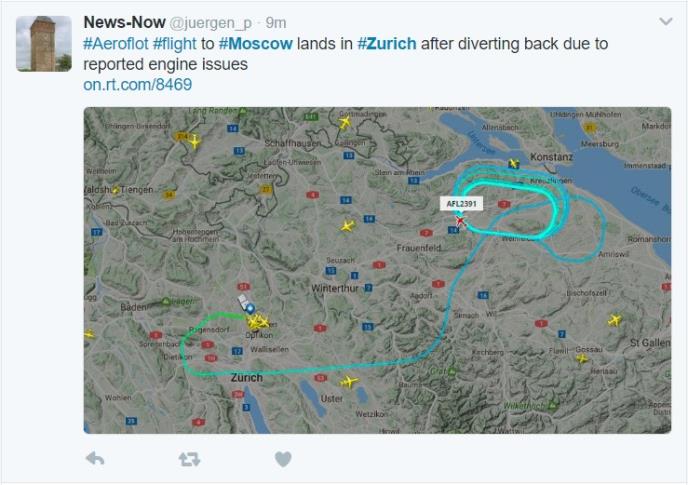Viewport: 688px width, 485px height.
Task: Visit the @juergen_p handle
Action: tap(211, 23)
